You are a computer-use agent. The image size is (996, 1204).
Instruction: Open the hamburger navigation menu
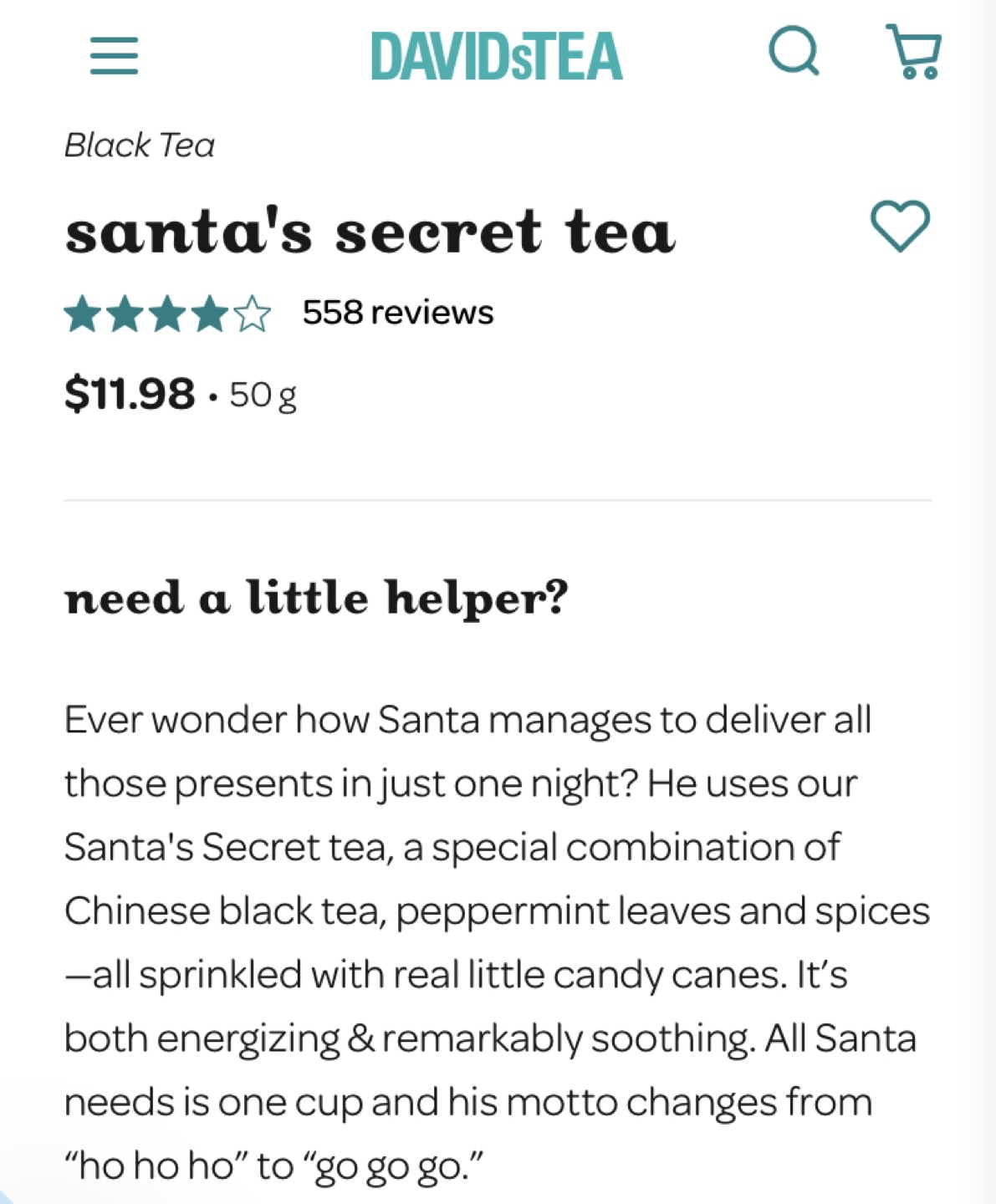pyautogui.click(x=114, y=55)
